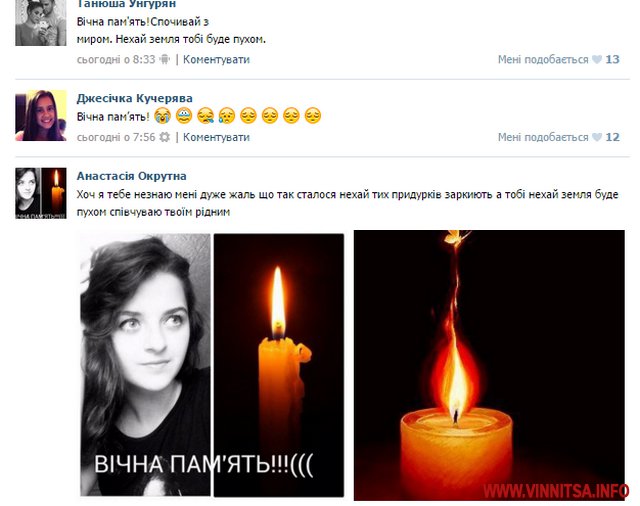Click Коментувати under the 7:56 comment
640x506 pixels.
click(x=216, y=137)
